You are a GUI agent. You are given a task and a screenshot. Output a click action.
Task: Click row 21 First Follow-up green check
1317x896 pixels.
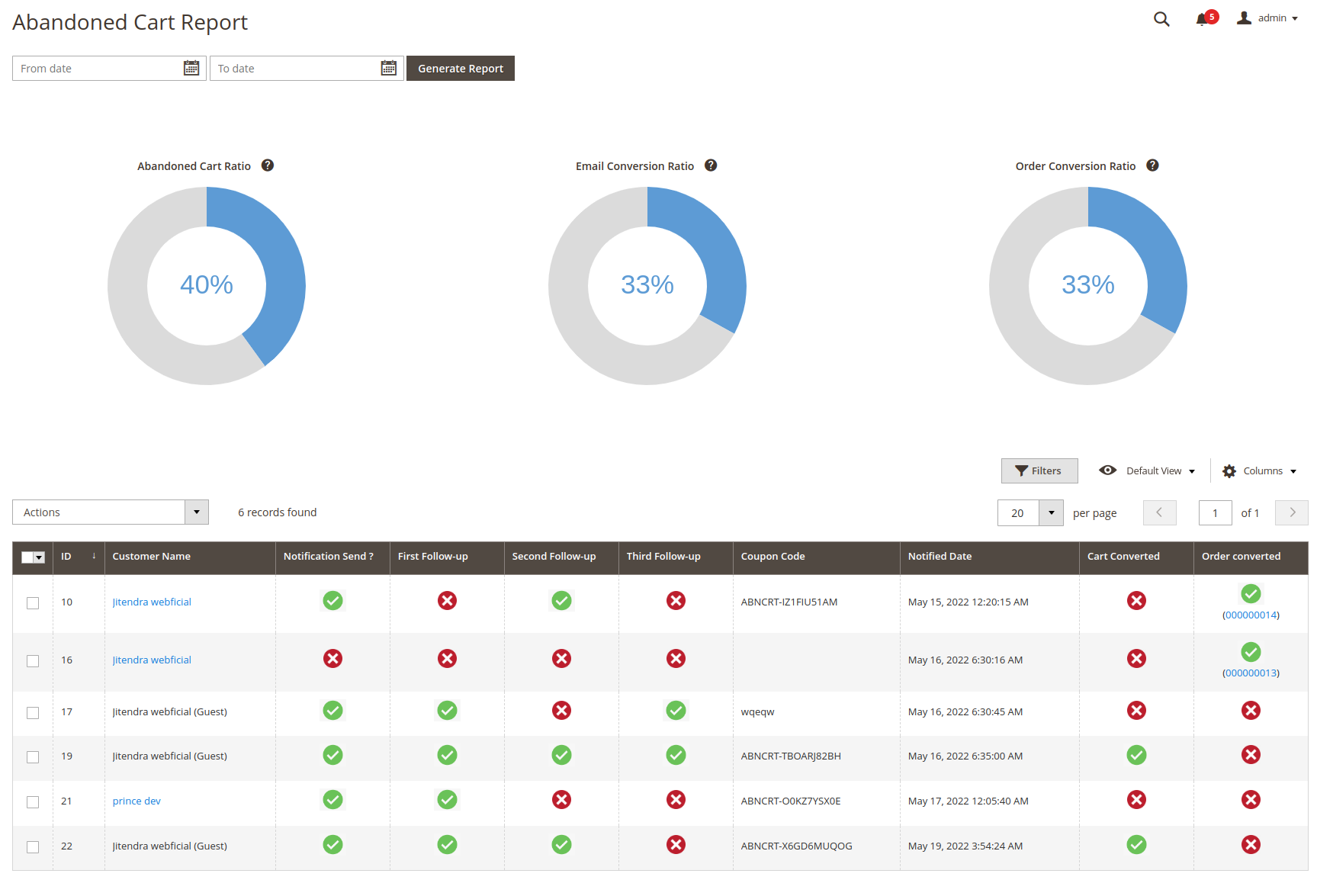coord(447,800)
